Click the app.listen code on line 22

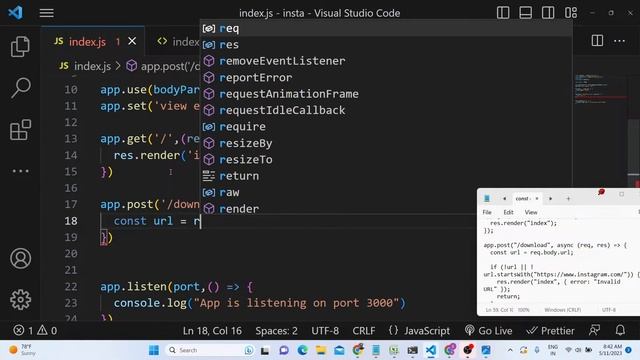[176, 287]
